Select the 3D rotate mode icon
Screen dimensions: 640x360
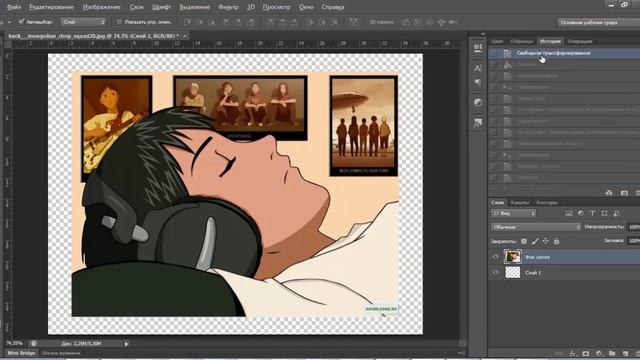tap(406, 22)
